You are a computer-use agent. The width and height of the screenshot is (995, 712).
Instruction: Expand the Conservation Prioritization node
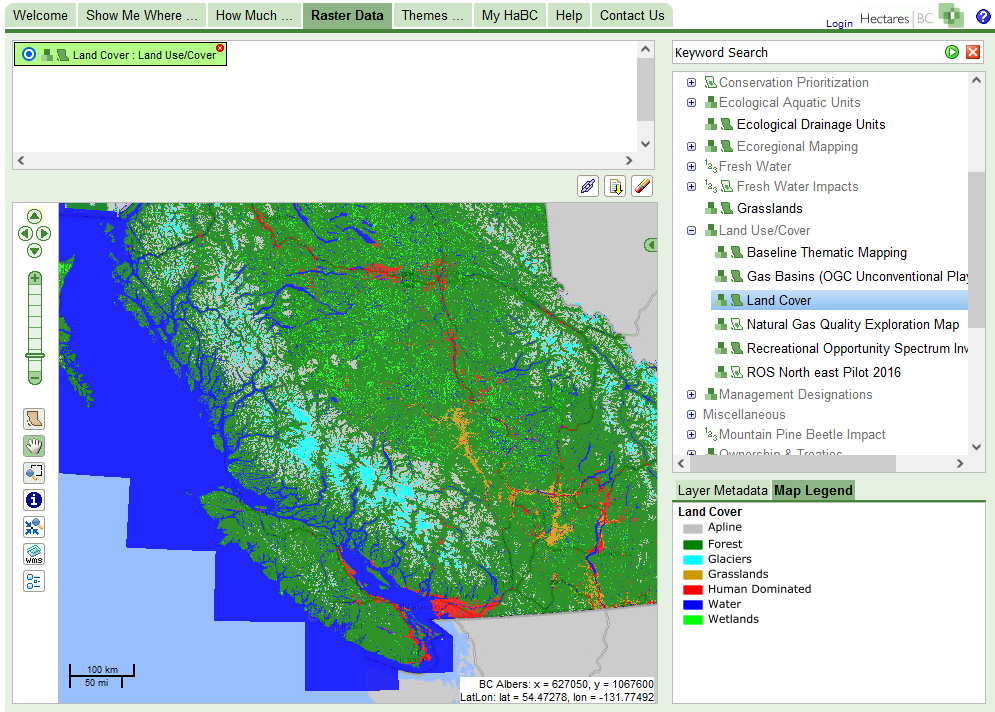click(692, 82)
